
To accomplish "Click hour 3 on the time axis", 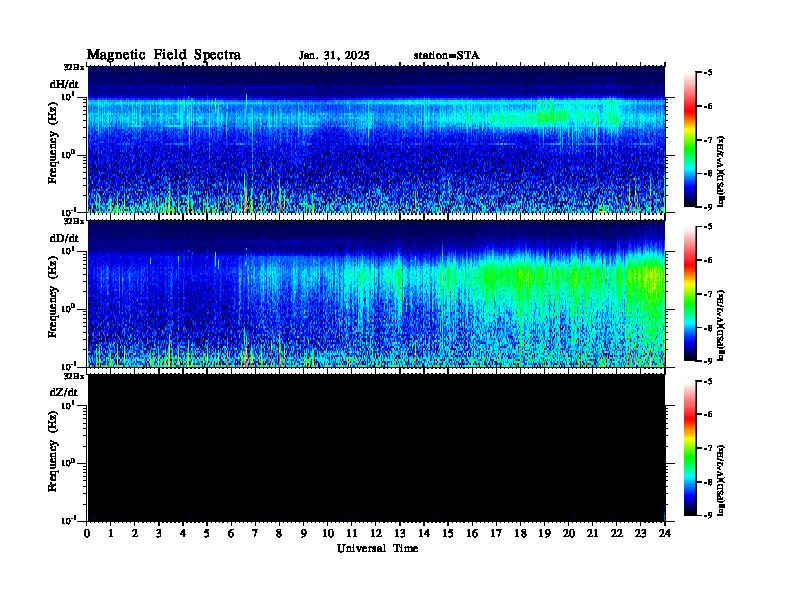I will 159,534.
